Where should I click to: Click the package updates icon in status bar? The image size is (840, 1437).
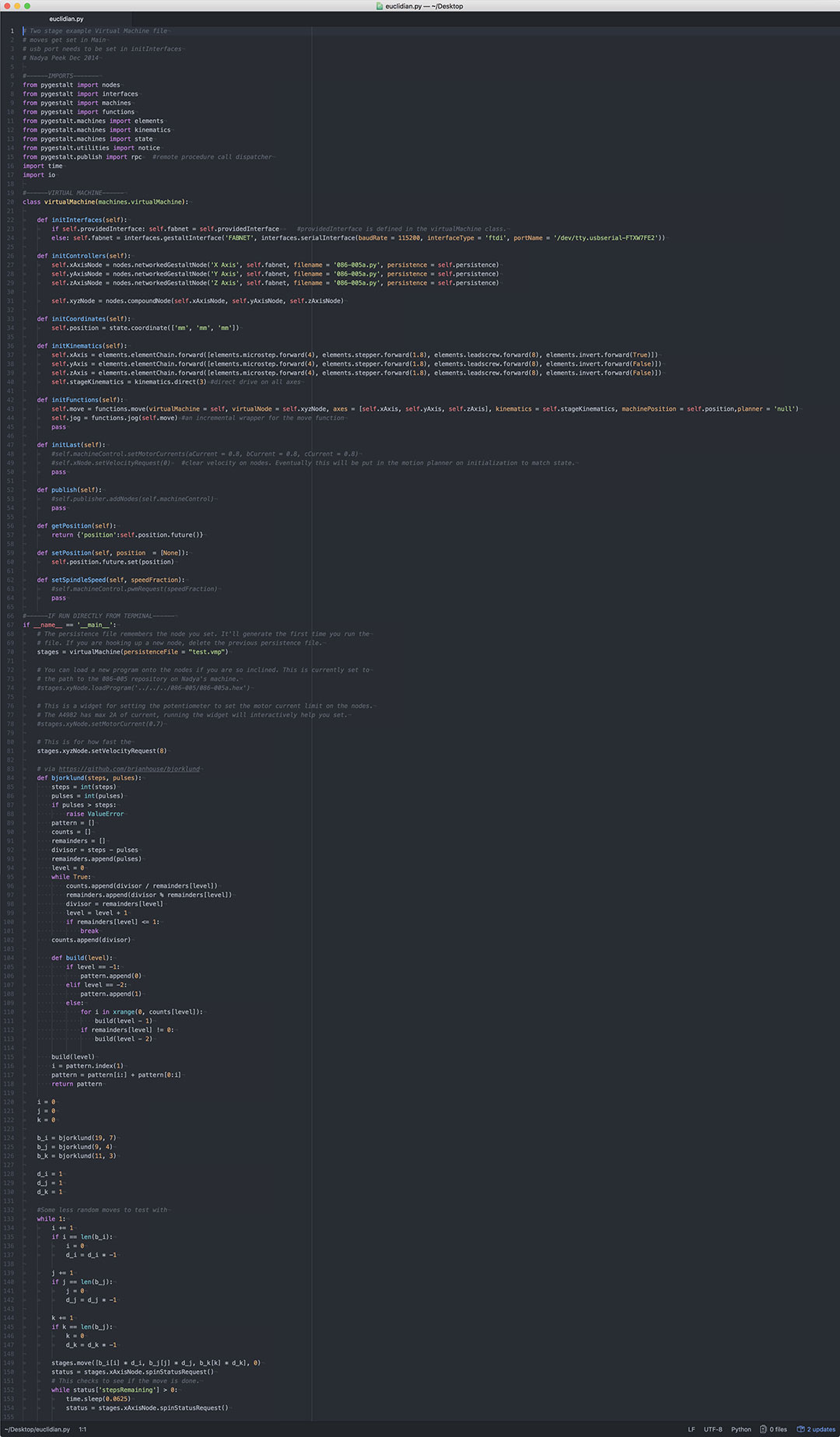pyautogui.click(x=800, y=1429)
